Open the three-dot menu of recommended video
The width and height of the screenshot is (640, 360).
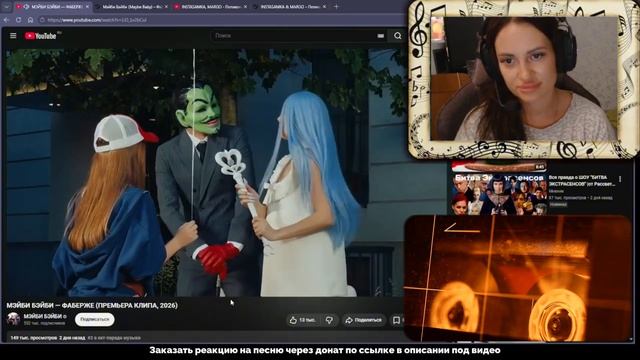620,179
